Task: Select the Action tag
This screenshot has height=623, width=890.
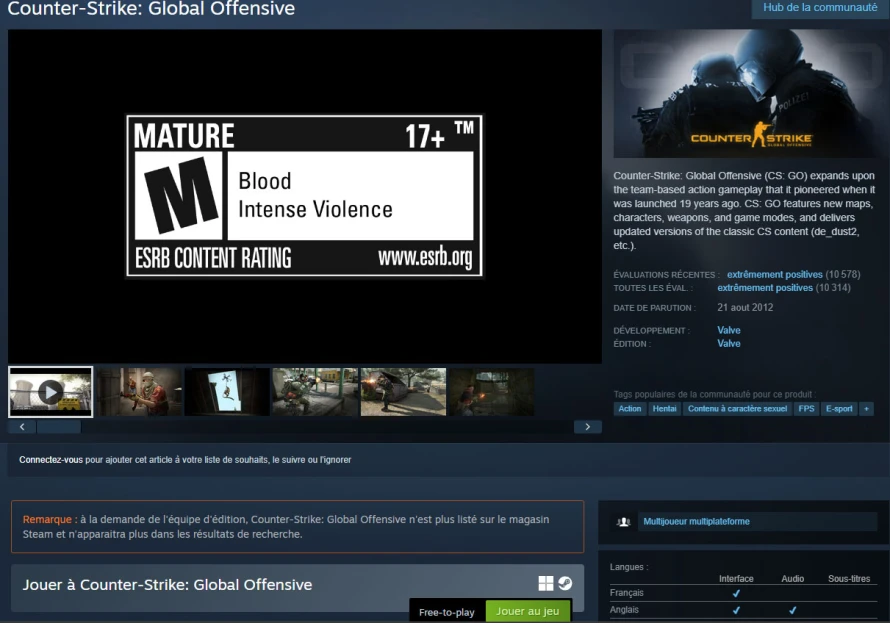Action: click(629, 409)
